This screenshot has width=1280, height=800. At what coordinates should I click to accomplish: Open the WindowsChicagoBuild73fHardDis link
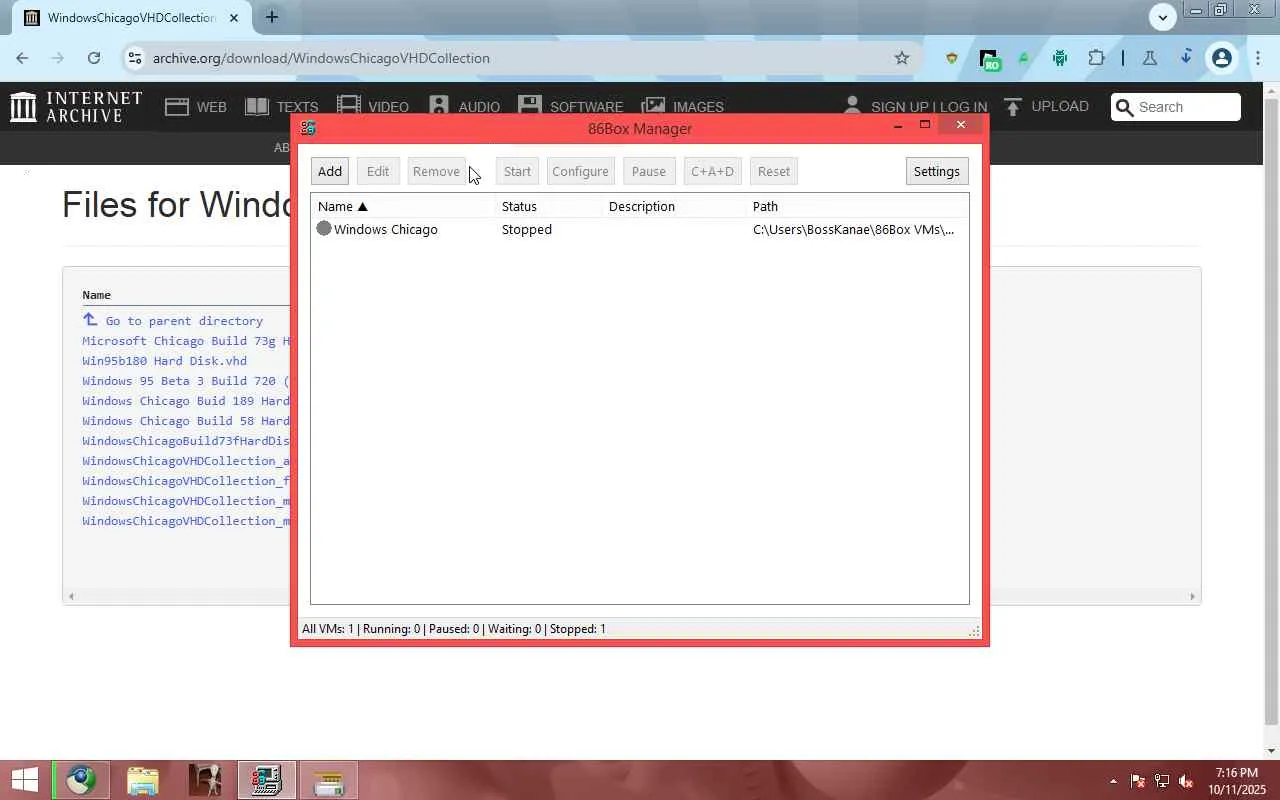point(186,441)
